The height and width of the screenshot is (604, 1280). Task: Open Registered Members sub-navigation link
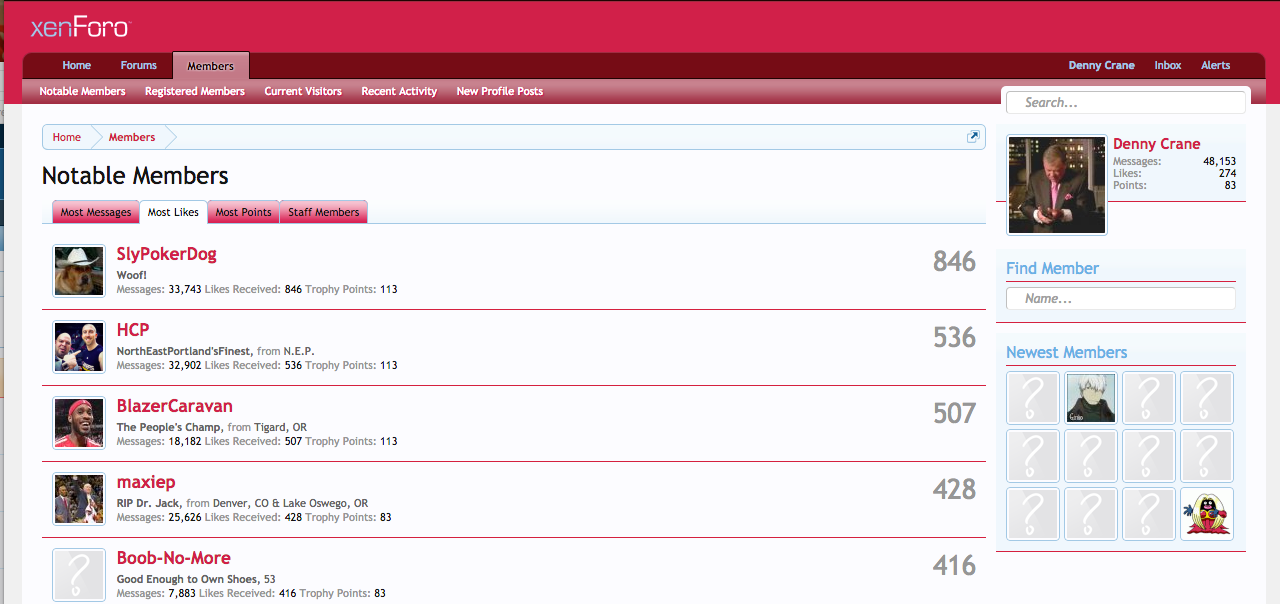tap(194, 91)
